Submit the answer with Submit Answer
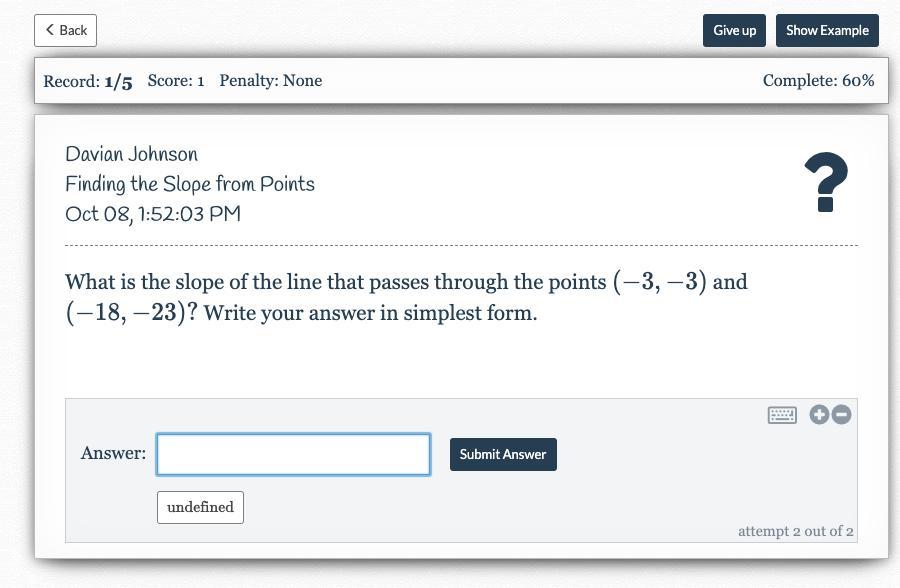 click(x=503, y=454)
